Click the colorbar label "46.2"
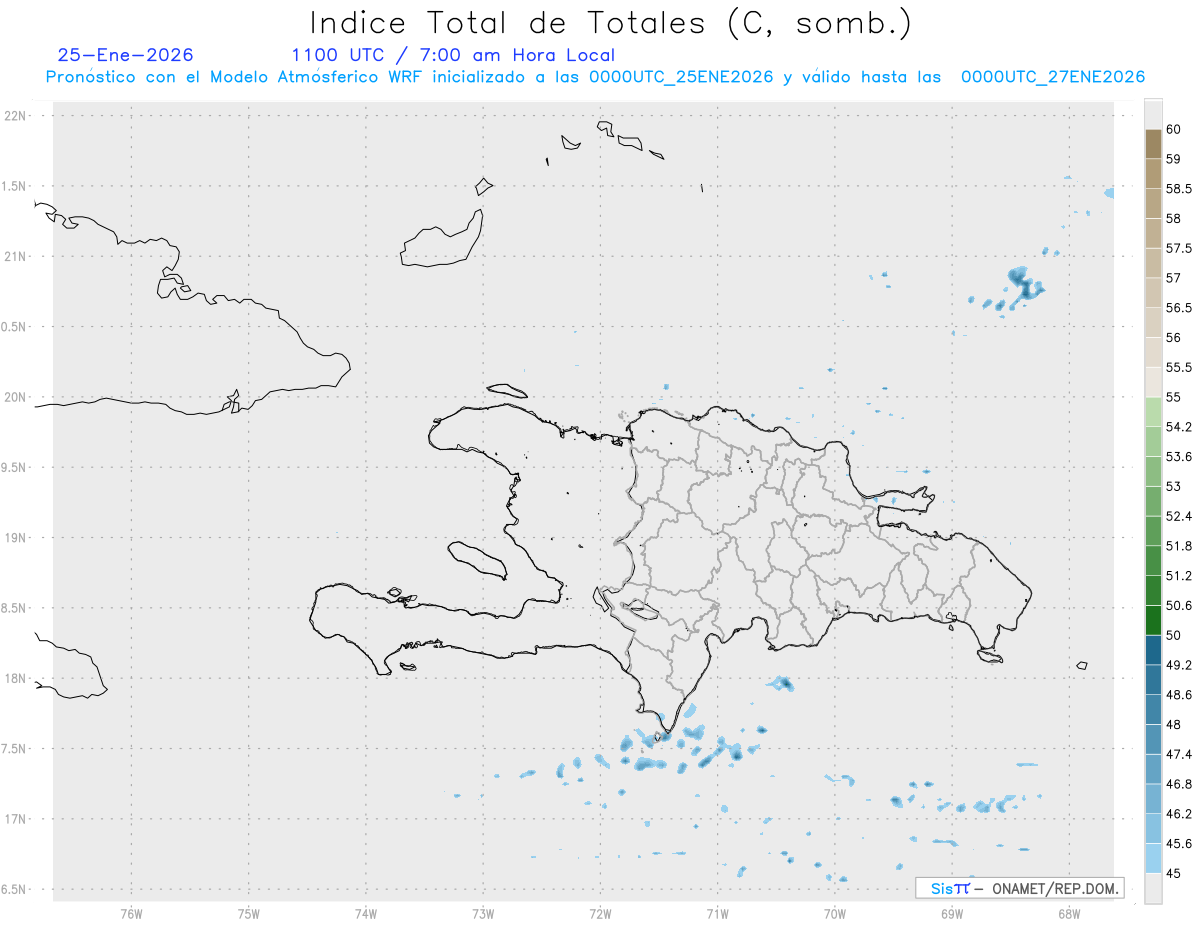1200x927 pixels. (x=1179, y=814)
